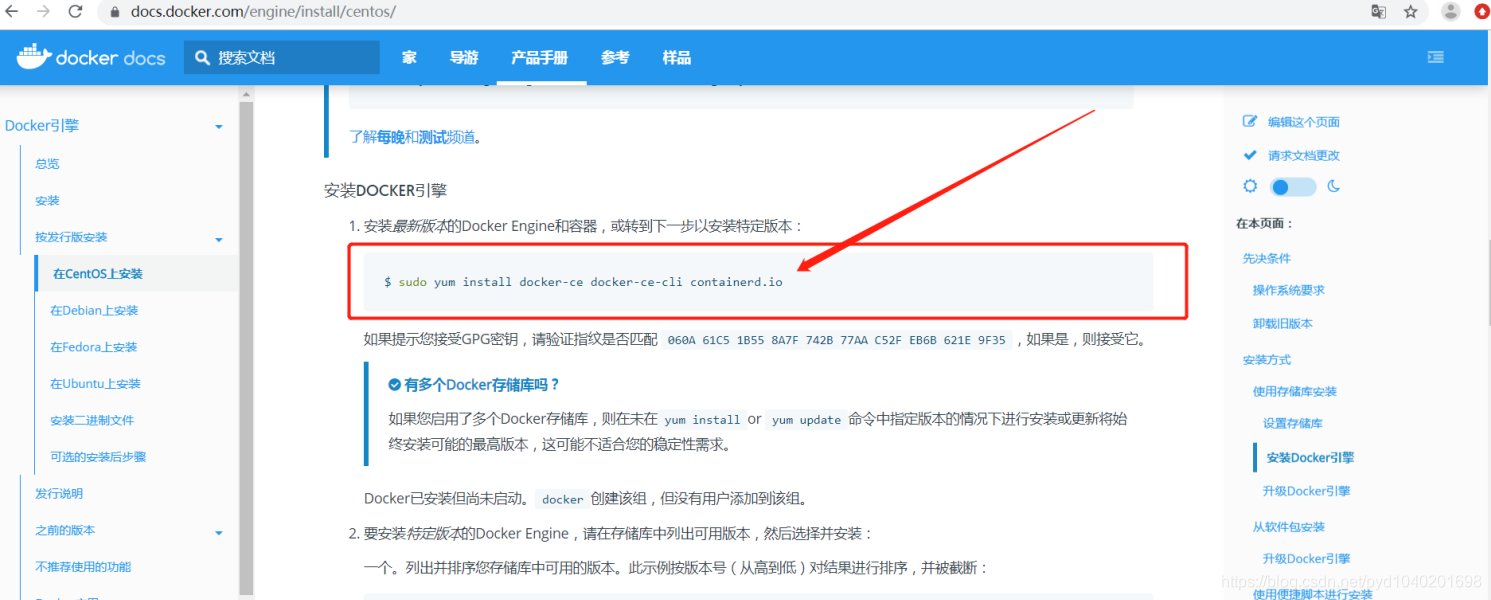
Task: Bookmark this page with star icon
Action: (x=1411, y=12)
